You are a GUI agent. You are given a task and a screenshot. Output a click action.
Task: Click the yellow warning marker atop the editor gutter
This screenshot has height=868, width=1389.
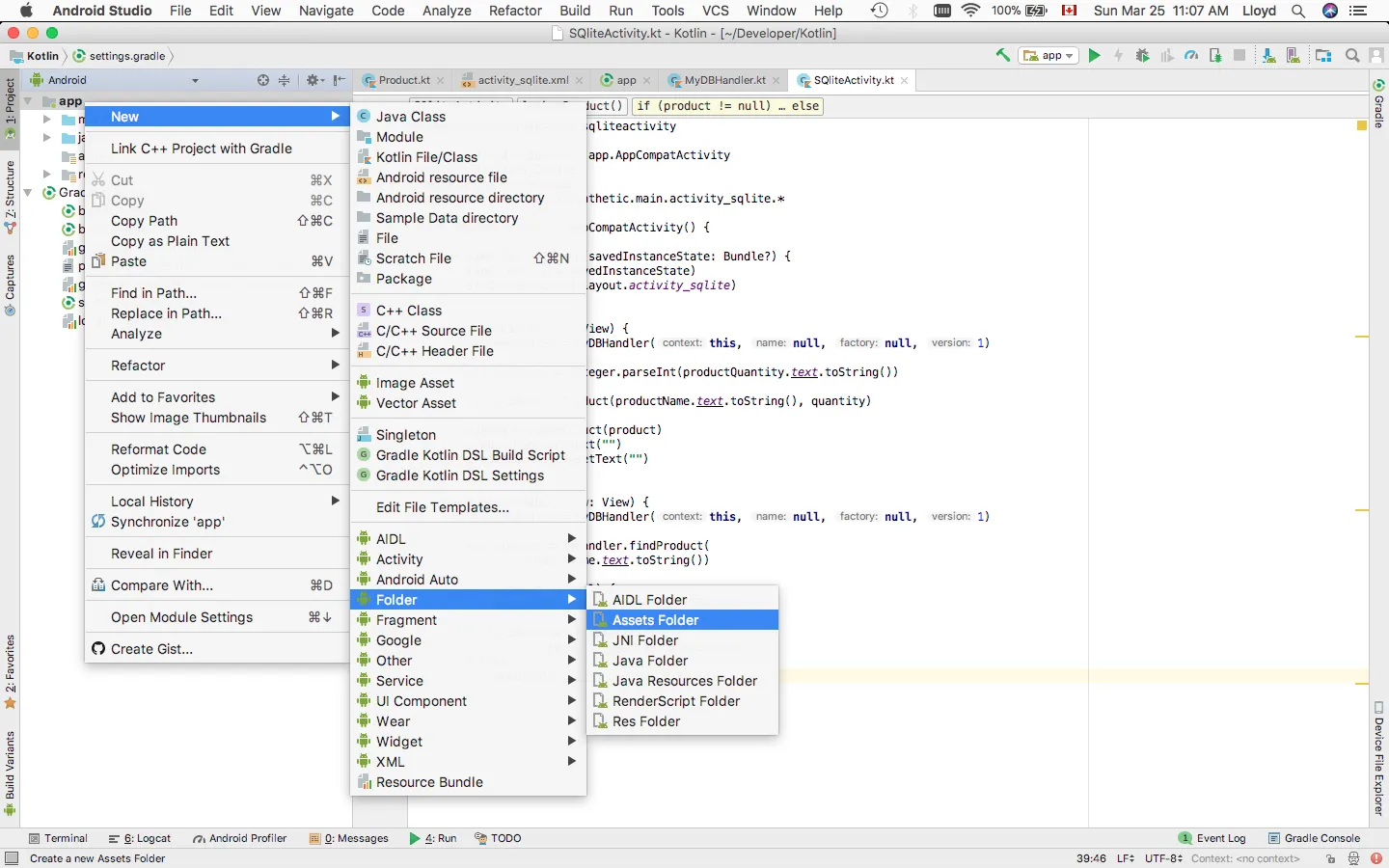[1362, 125]
